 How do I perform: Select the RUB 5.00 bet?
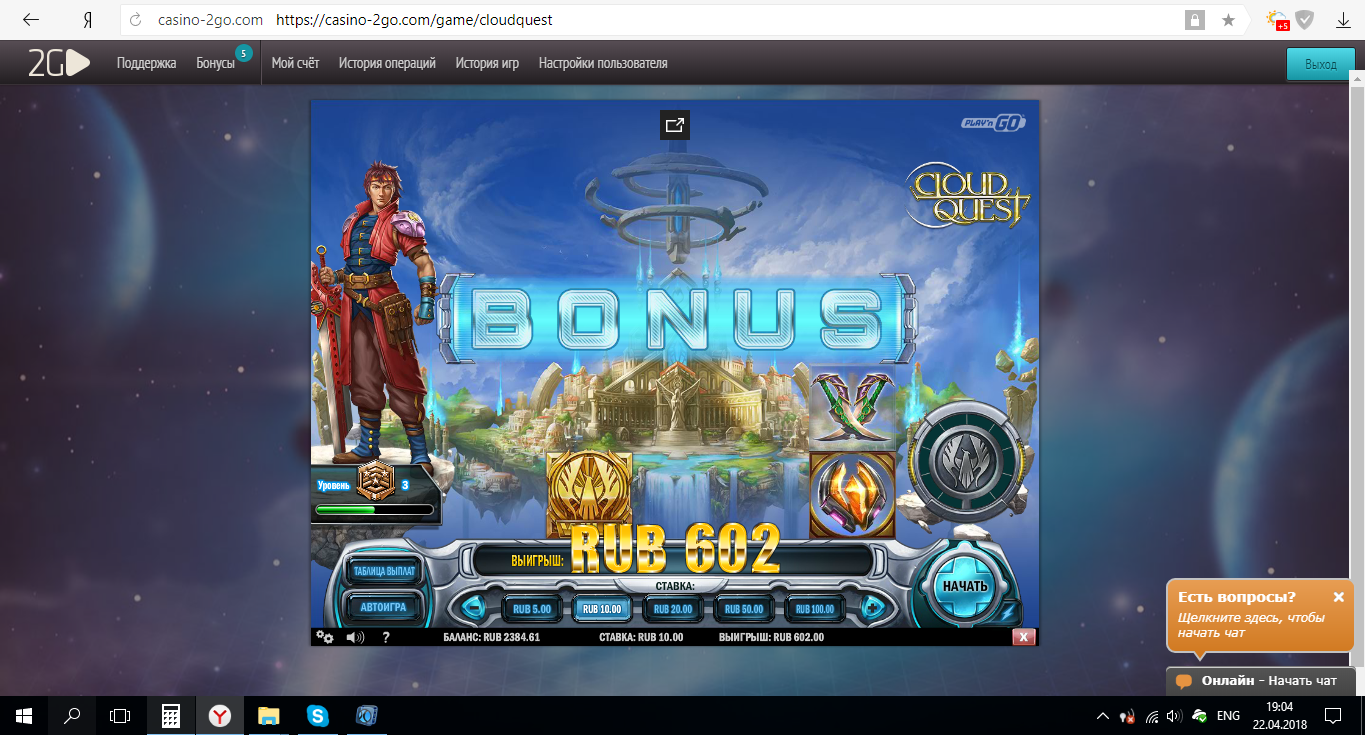click(532, 608)
